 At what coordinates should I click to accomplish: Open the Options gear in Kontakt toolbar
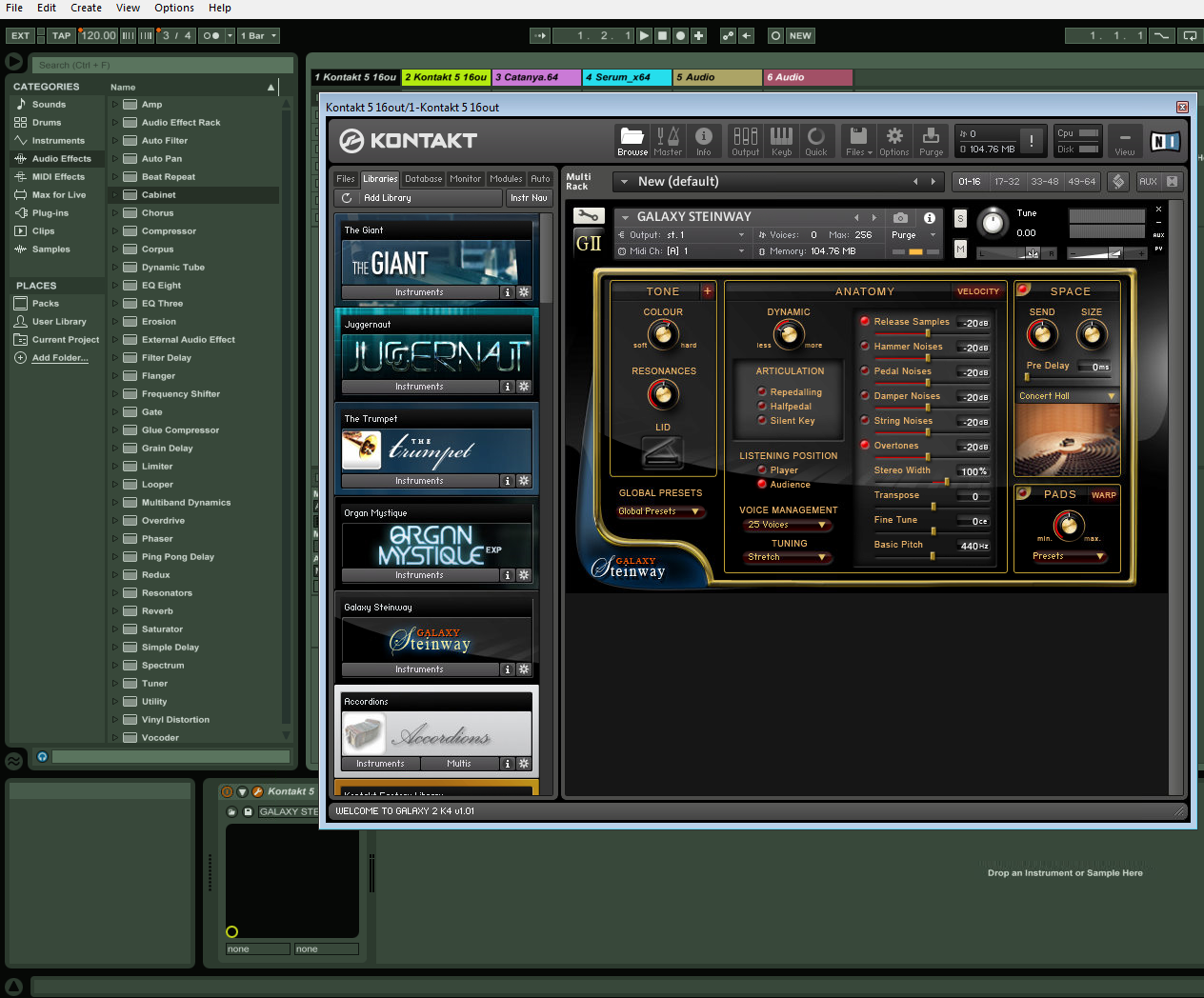pyautogui.click(x=893, y=141)
